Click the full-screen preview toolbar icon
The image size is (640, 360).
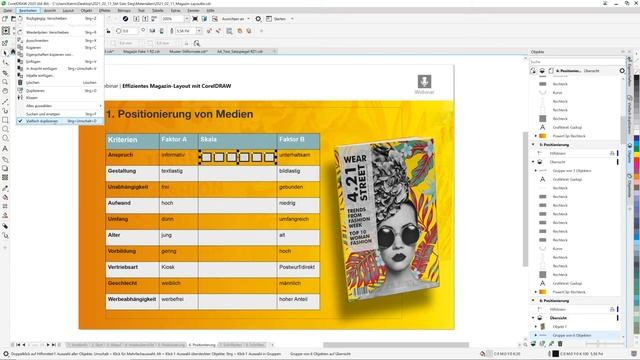pyautogui.click(x=195, y=19)
